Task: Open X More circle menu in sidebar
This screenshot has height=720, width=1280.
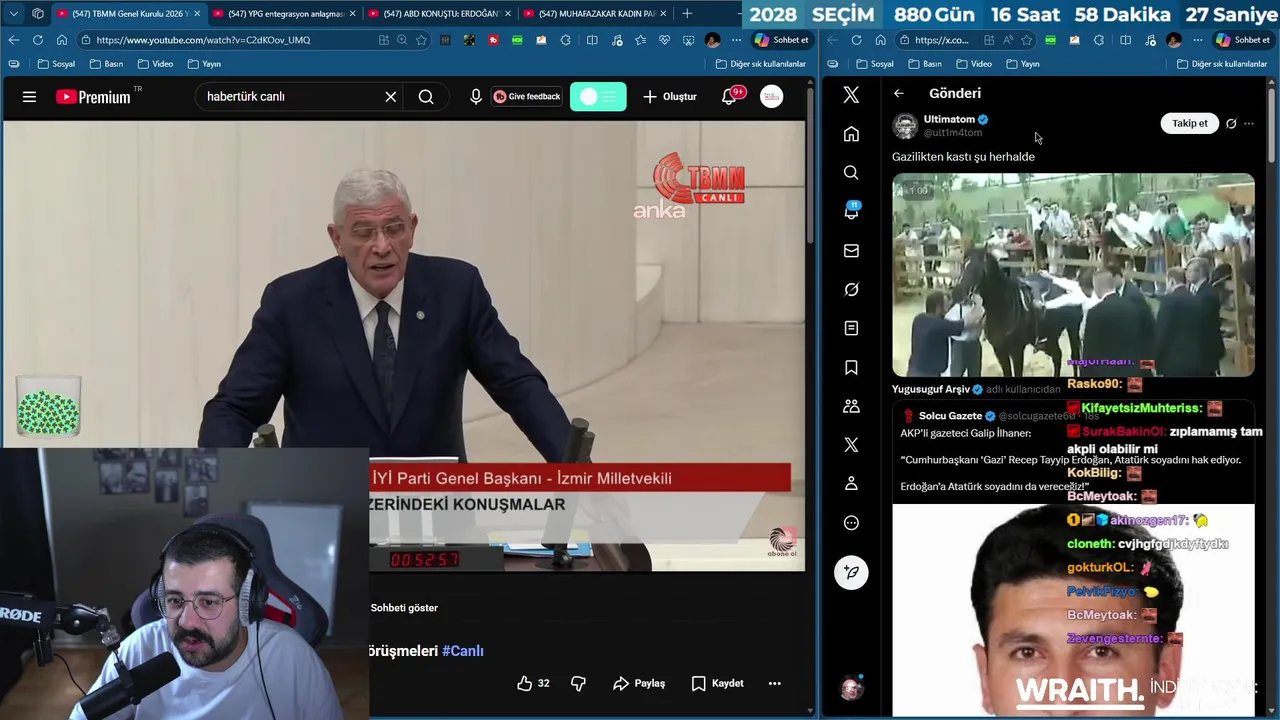Action: [851, 523]
